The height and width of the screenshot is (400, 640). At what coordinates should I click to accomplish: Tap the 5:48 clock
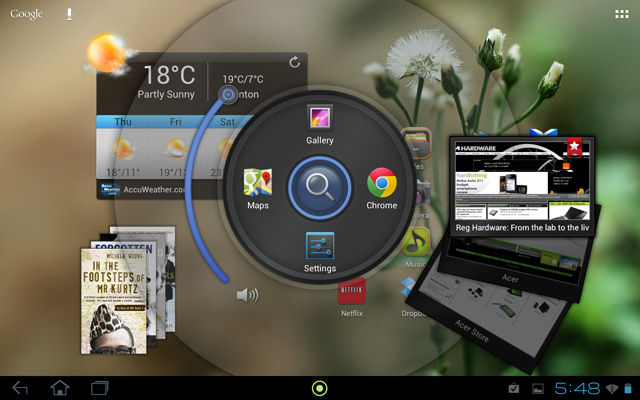point(577,388)
